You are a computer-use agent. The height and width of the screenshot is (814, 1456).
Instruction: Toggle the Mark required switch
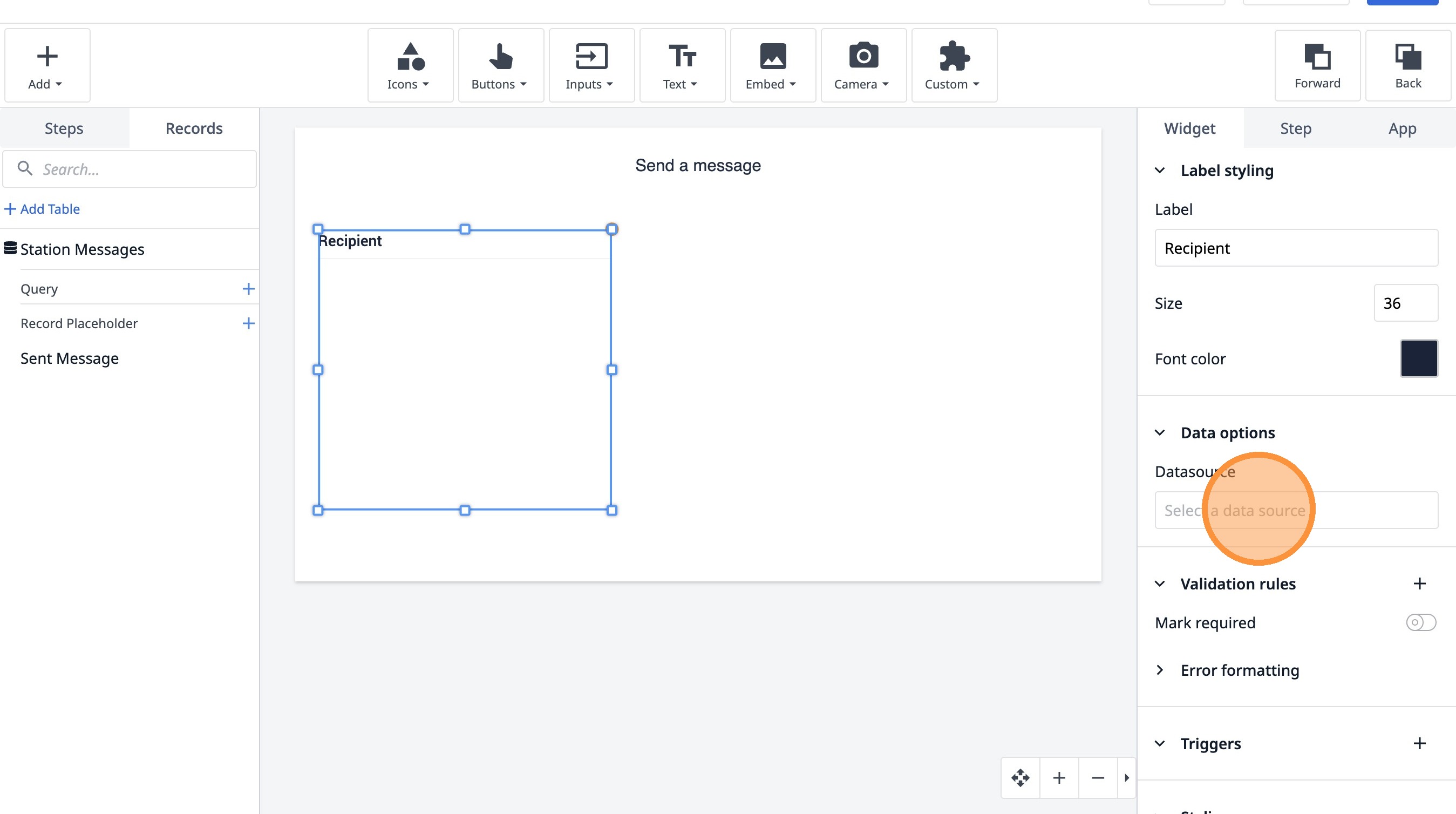point(1420,622)
